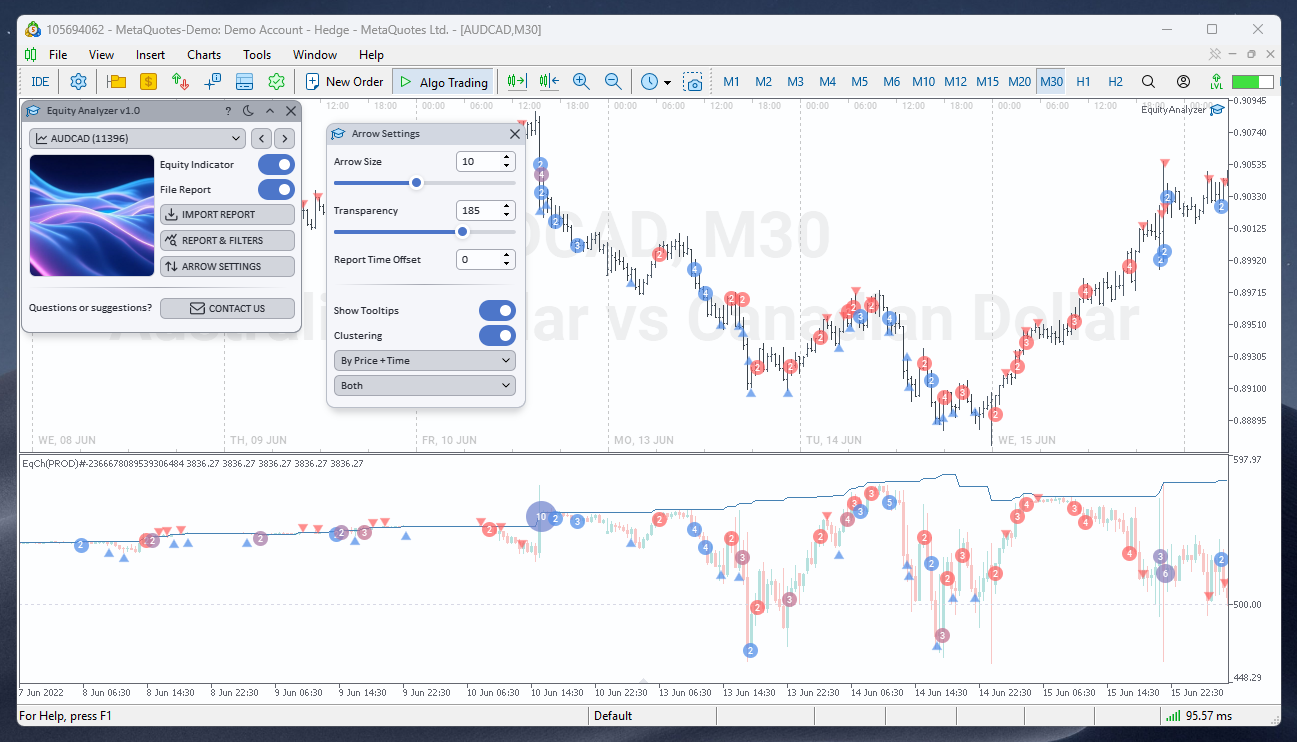Click the green LVL signal icon
This screenshot has height=742, width=1297.
pos(1216,82)
